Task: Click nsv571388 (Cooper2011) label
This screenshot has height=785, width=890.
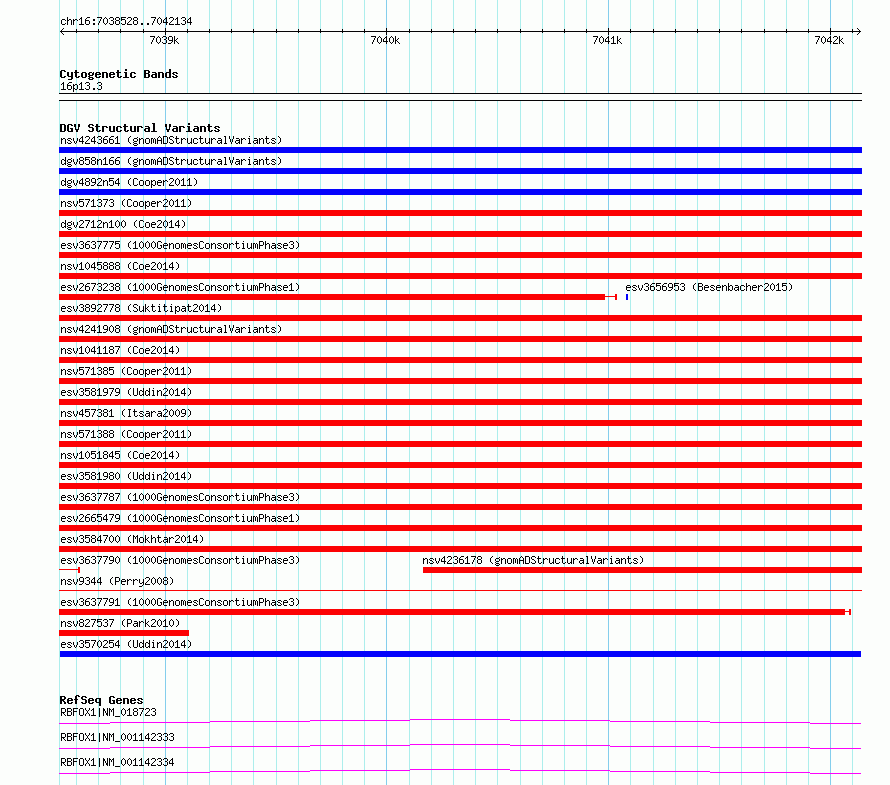Action: tap(126, 434)
